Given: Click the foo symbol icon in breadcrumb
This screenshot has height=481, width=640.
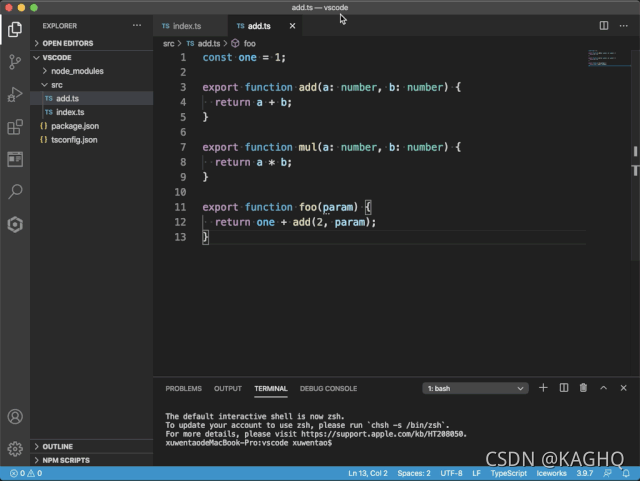Looking at the screenshot, I should click(235, 43).
